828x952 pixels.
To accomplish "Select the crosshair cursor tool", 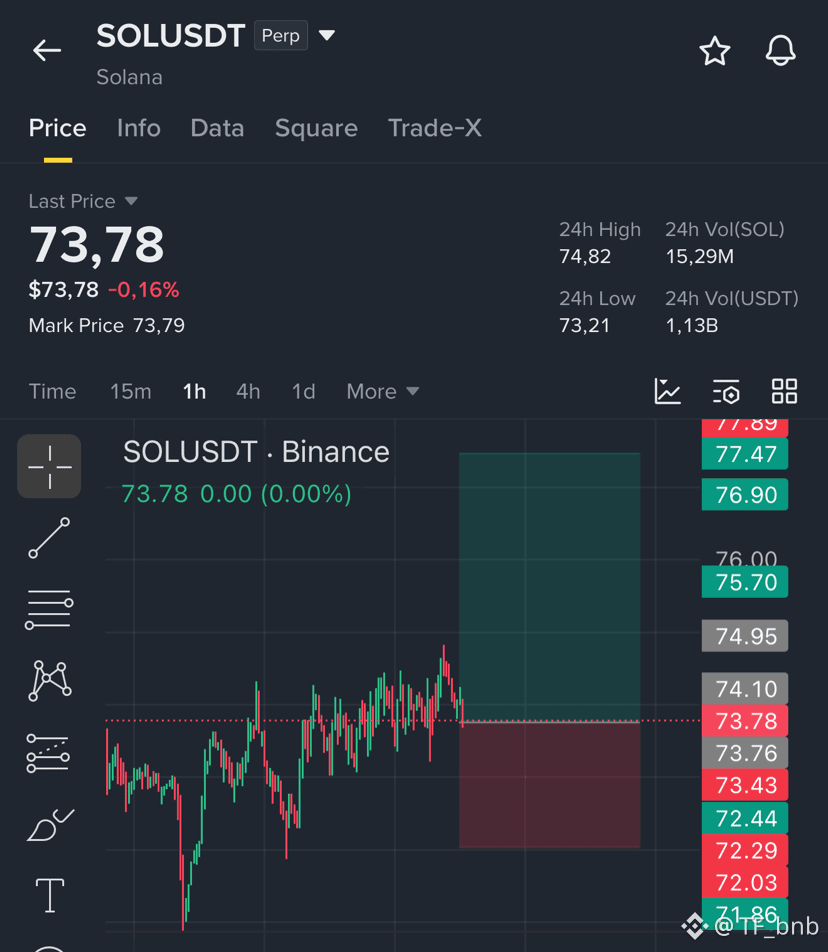I will 49,466.
